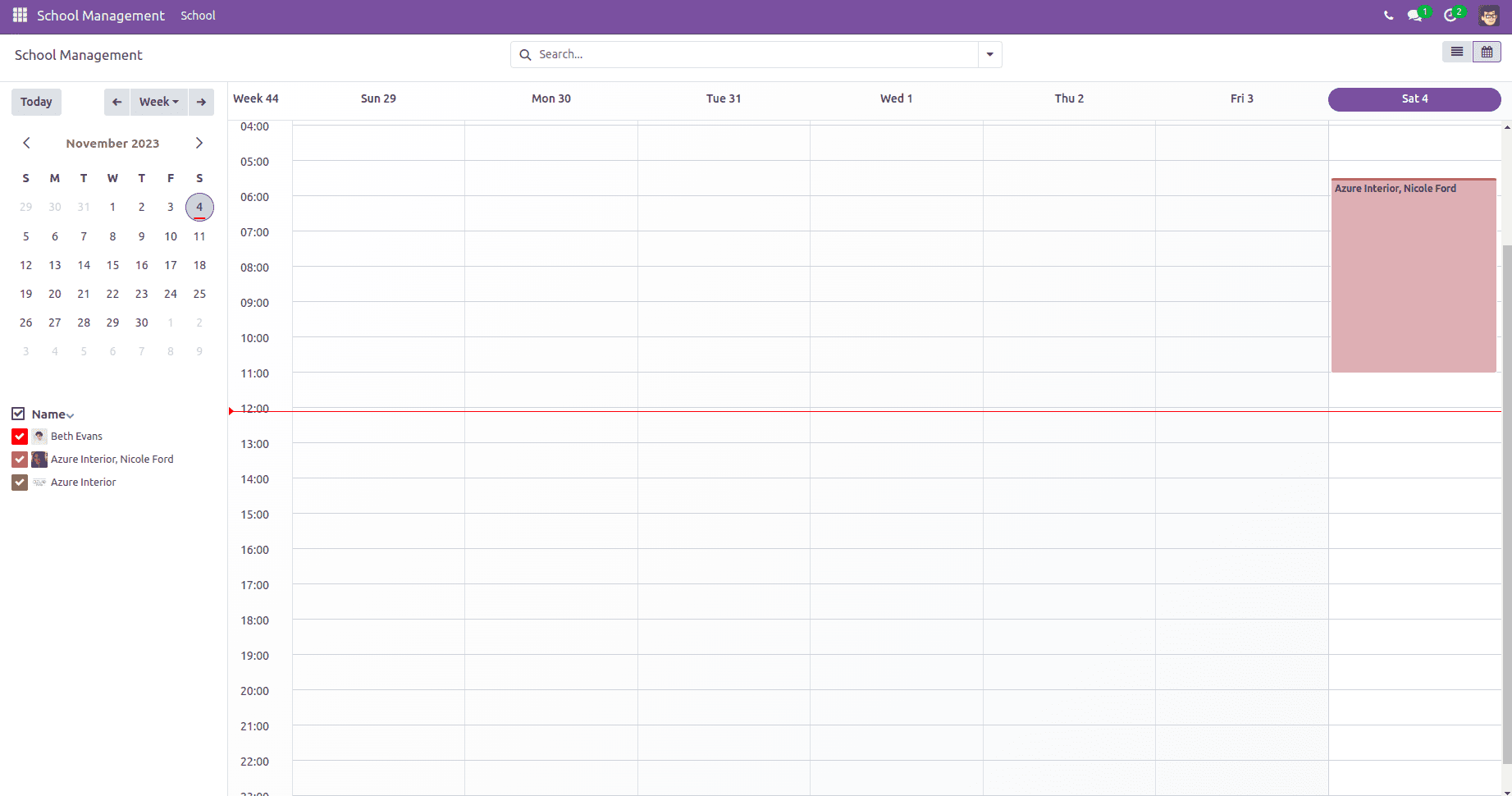This screenshot has height=796, width=1512.
Task: Open the Azure Interior, Nicole Ford event
Action: point(1414,275)
